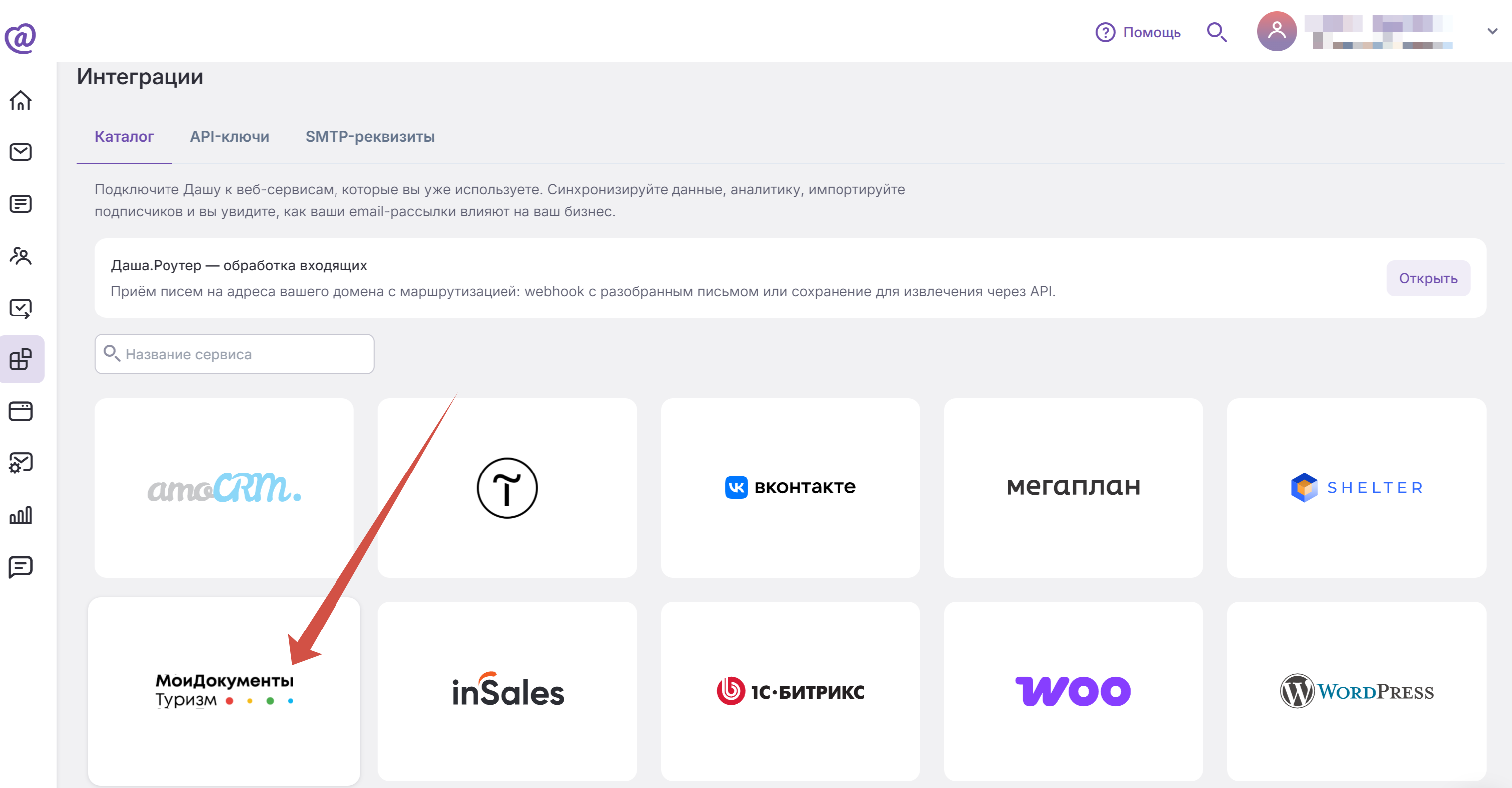Click the Название сервиса search field
Screen dimensions: 1512x788
[x=234, y=354]
